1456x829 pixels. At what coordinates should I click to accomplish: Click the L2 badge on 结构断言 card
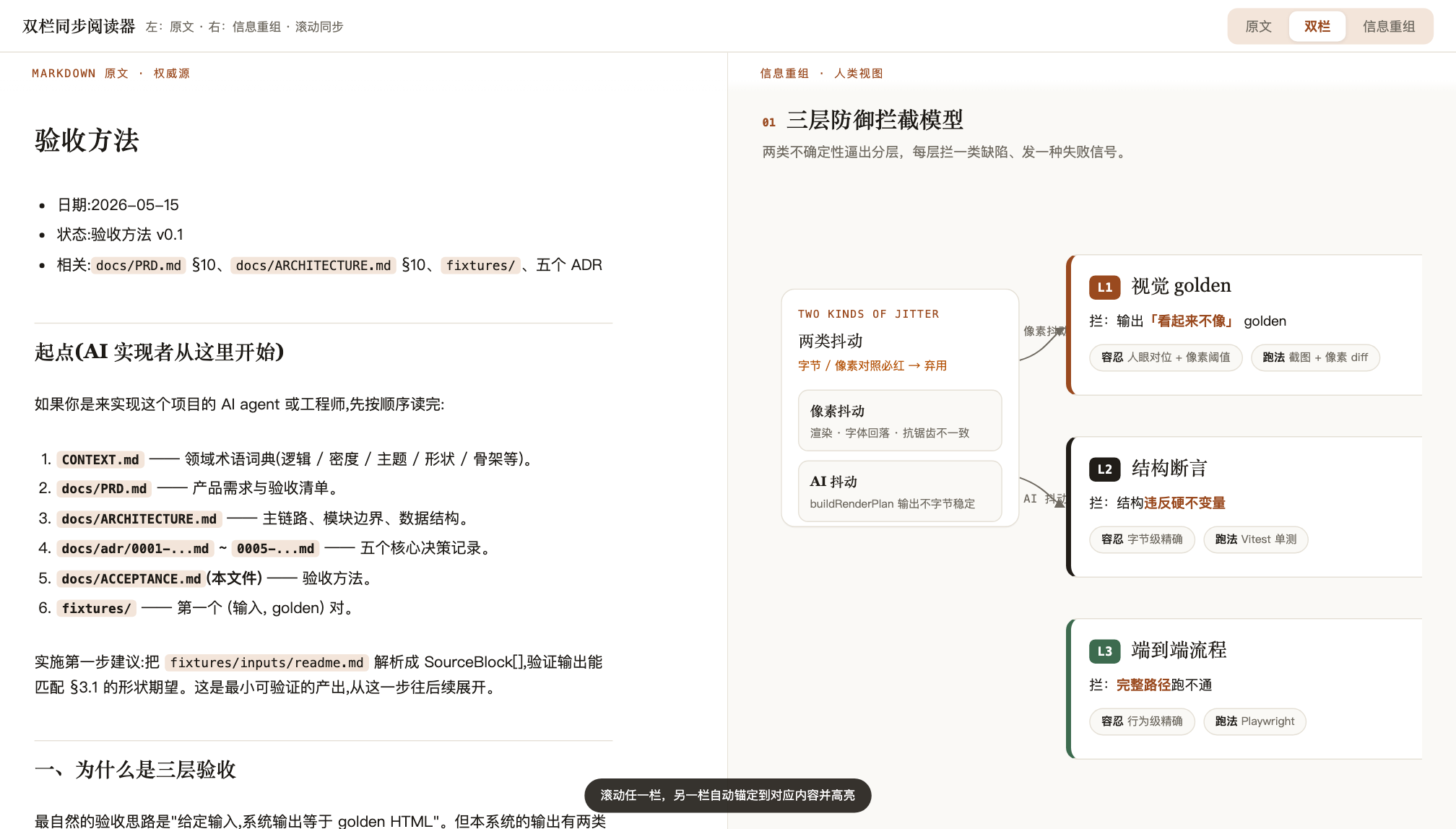point(1104,469)
